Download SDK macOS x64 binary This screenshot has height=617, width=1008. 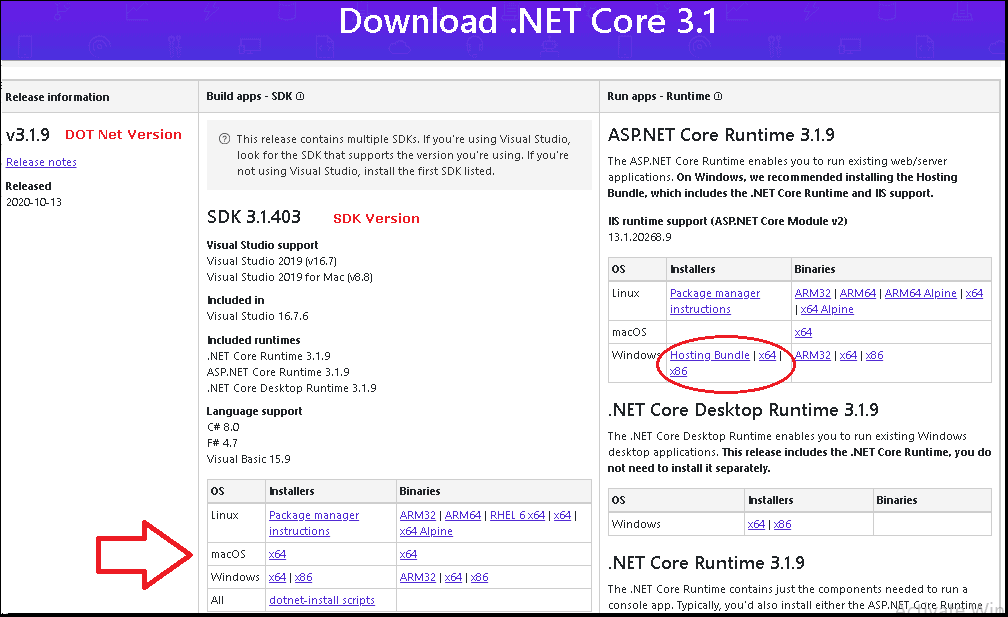tap(408, 554)
